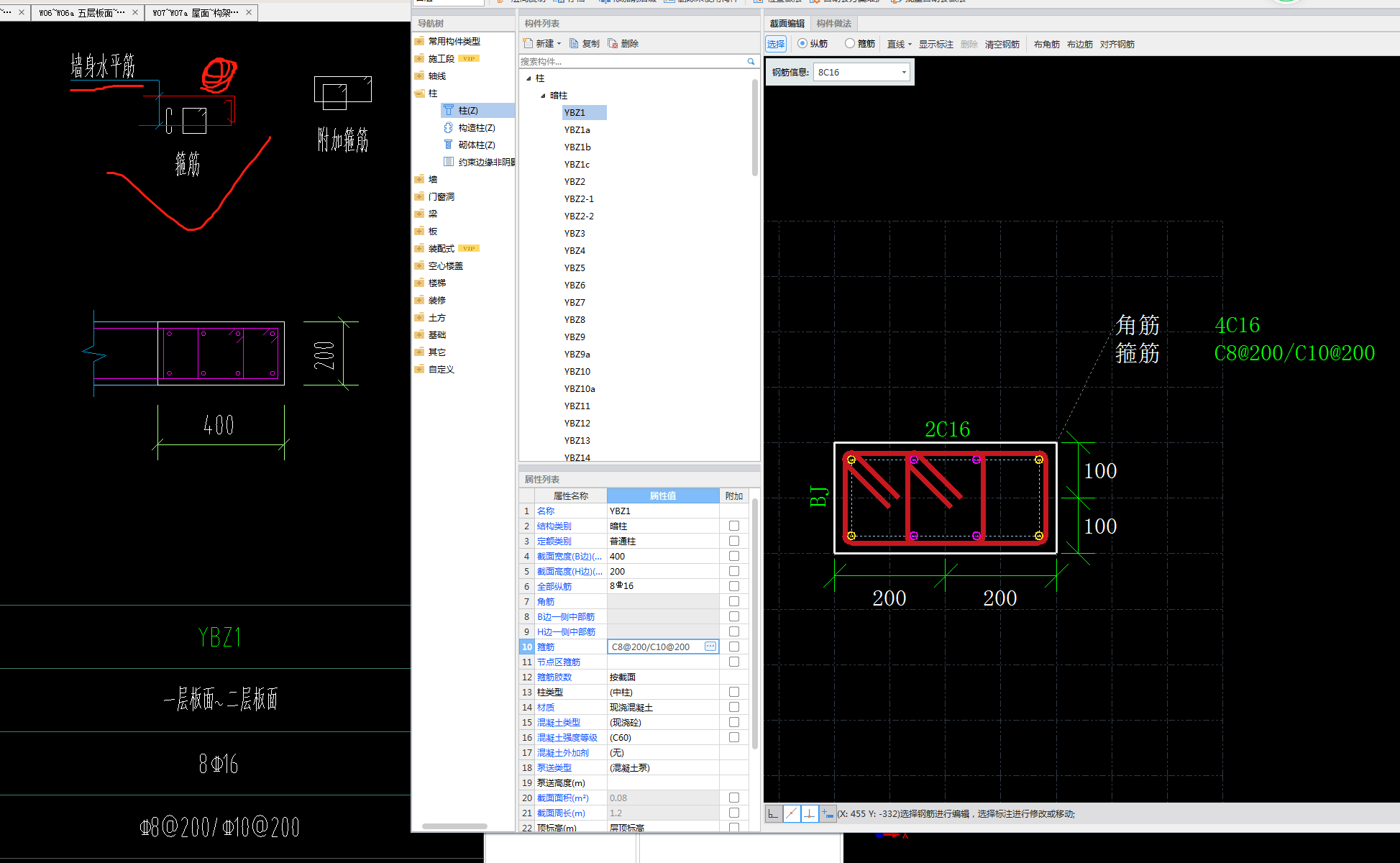Click the 墙 folder icon
Screen dimensions: 1400x863
click(419, 179)
